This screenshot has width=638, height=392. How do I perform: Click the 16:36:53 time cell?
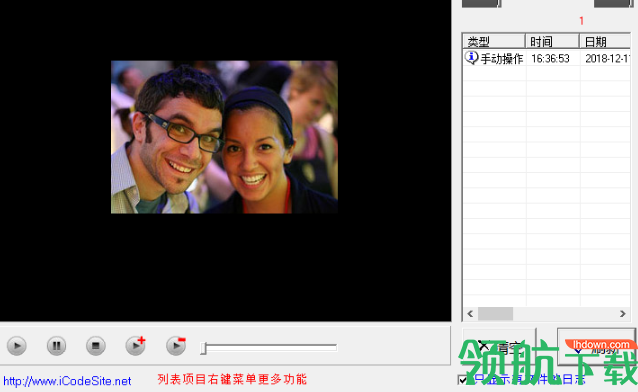click(550, 59)
